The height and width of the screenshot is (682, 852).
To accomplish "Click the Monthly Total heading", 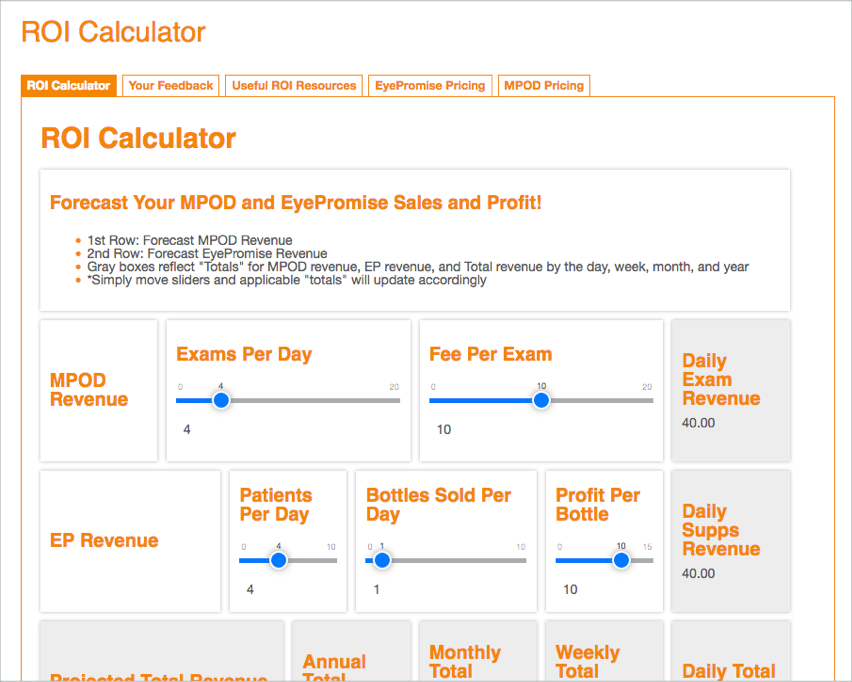I will coord(465,661).
